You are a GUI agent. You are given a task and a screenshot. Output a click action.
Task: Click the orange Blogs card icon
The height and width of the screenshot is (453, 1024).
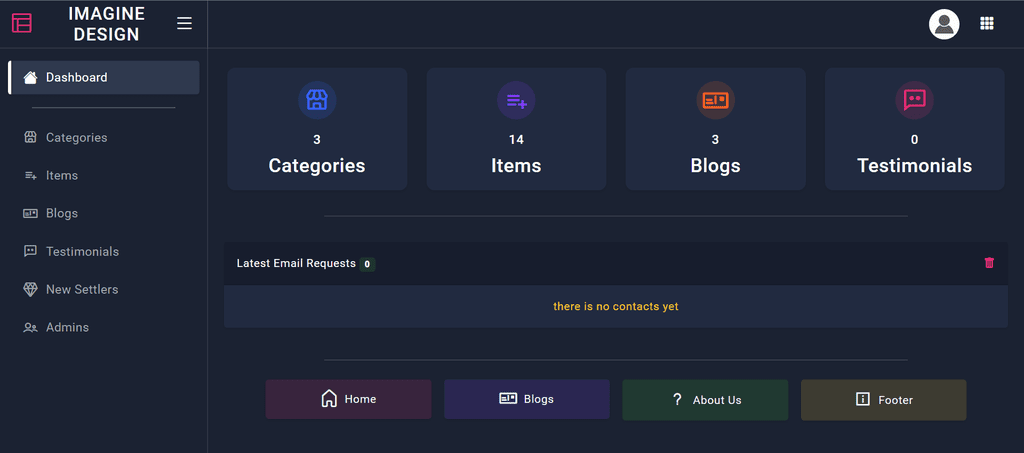pos(716,101)
